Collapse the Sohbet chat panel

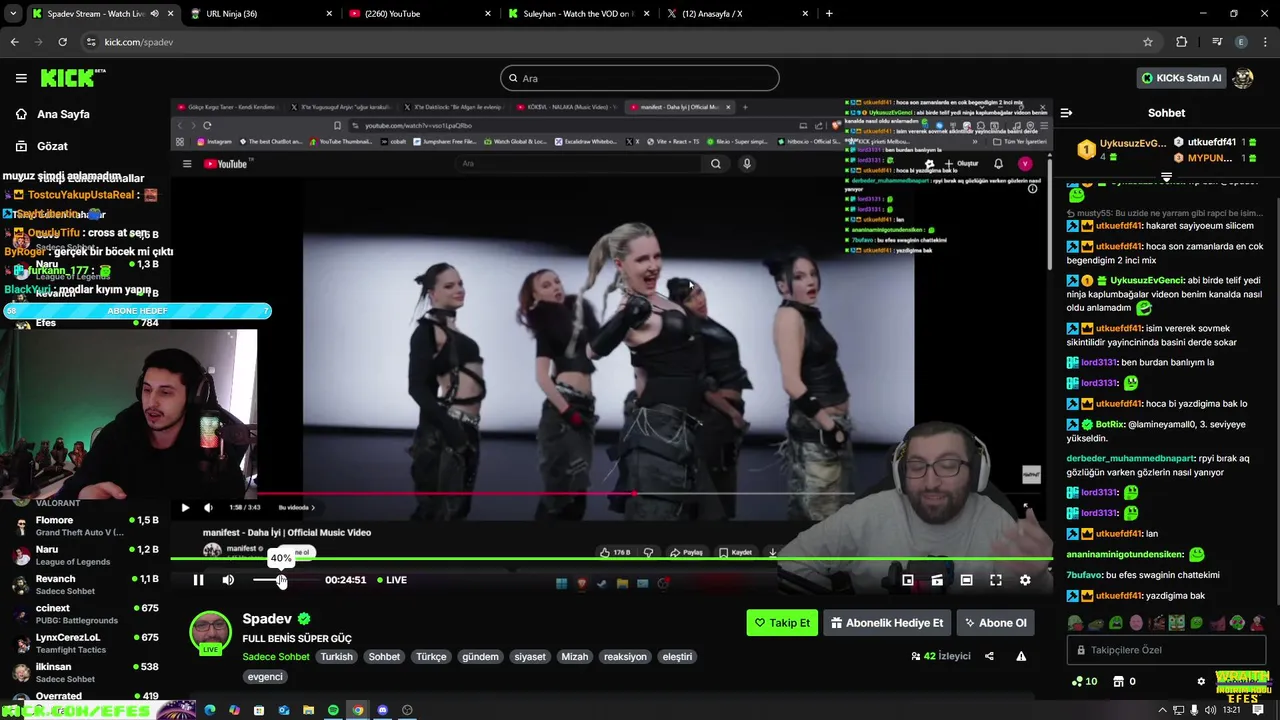coord(1066,113)
